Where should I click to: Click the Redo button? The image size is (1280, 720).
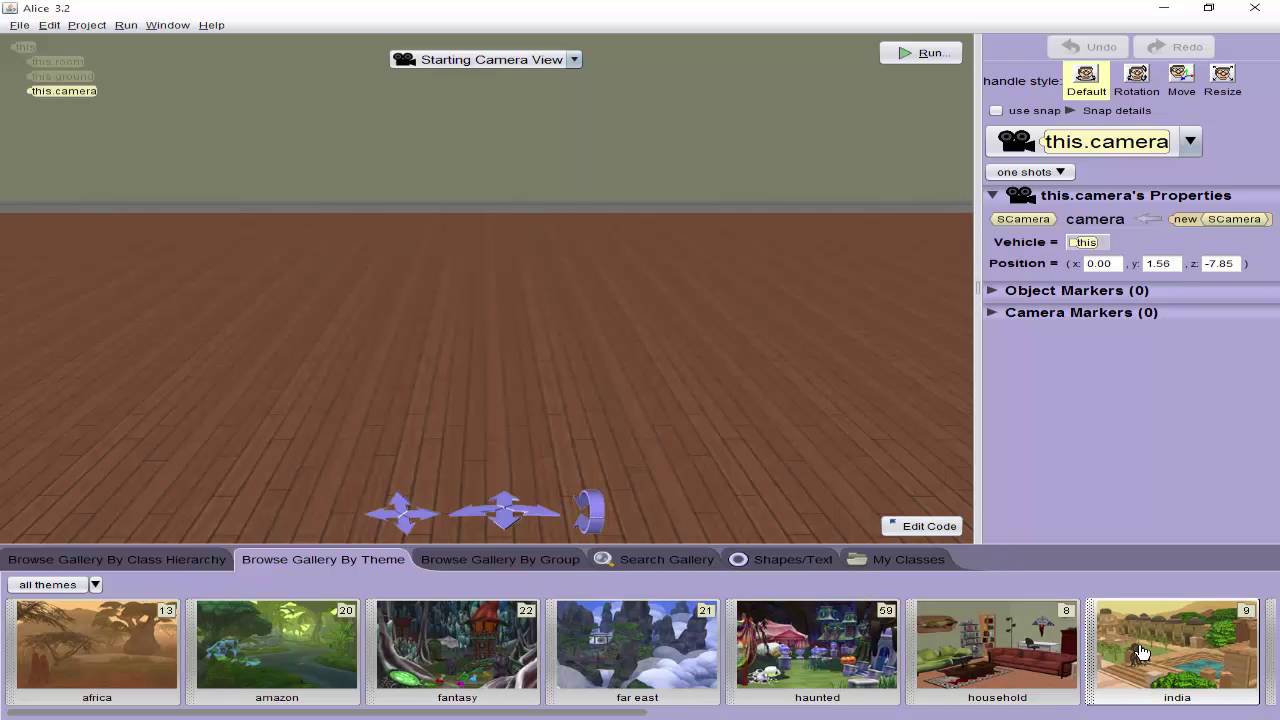click(x=1175, y=47)
